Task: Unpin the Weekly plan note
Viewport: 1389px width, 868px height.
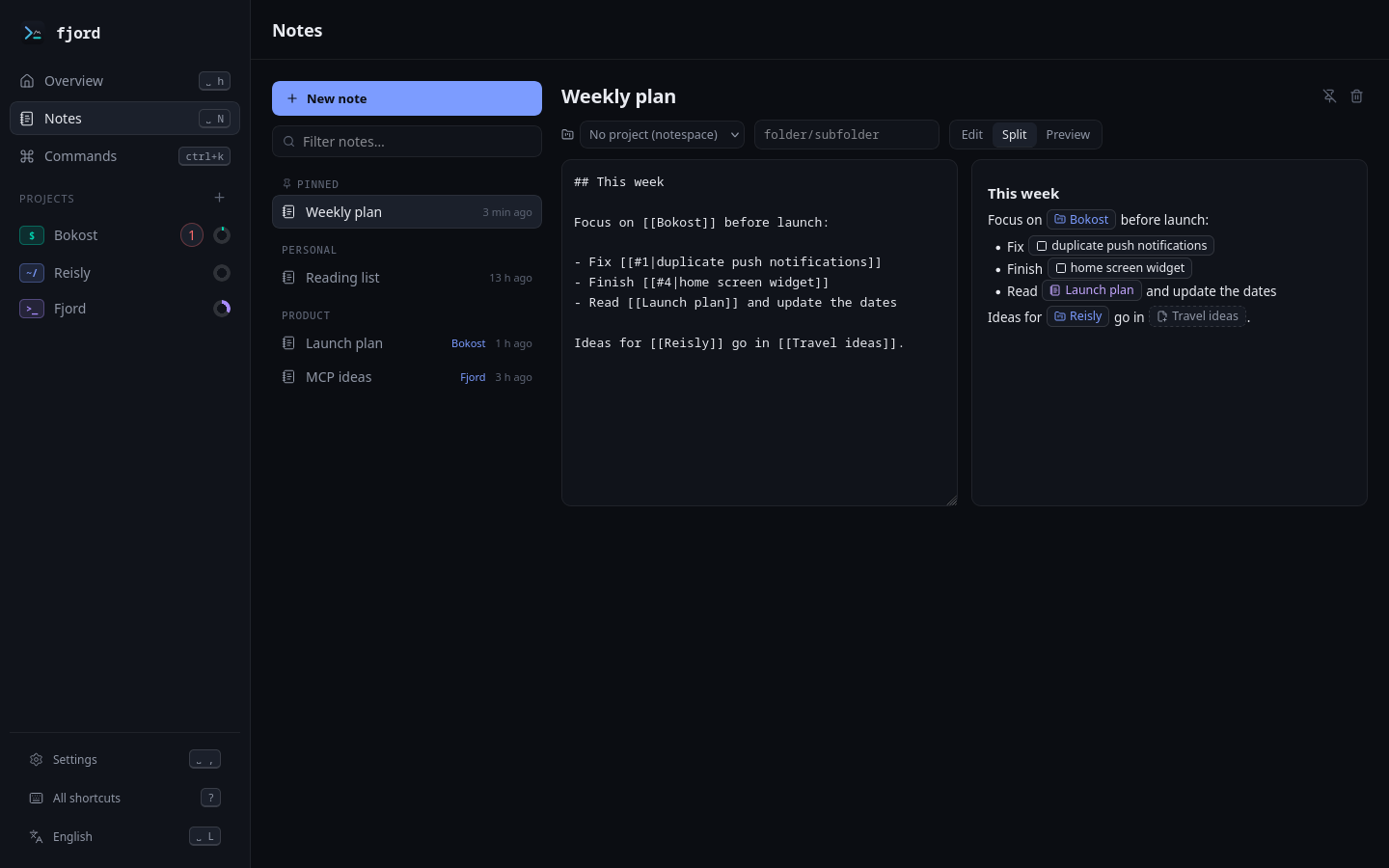Action: click(x=1329, y=96)
